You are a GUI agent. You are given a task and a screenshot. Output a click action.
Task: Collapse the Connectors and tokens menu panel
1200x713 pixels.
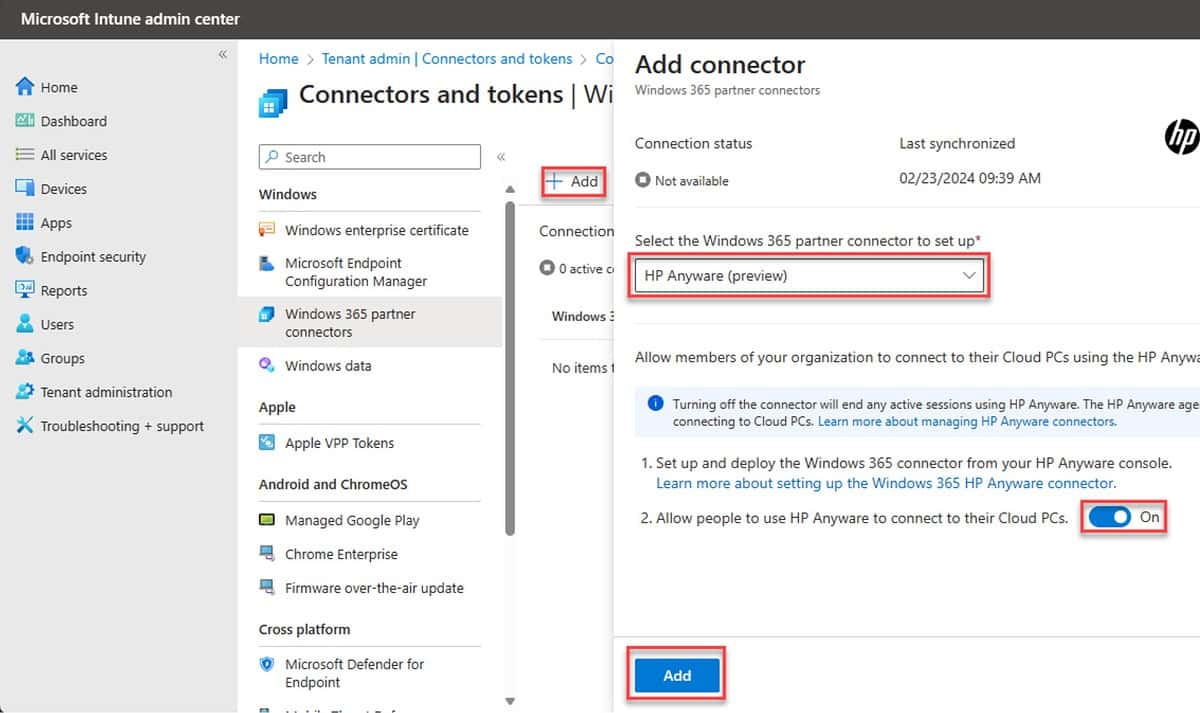(501, 155)
